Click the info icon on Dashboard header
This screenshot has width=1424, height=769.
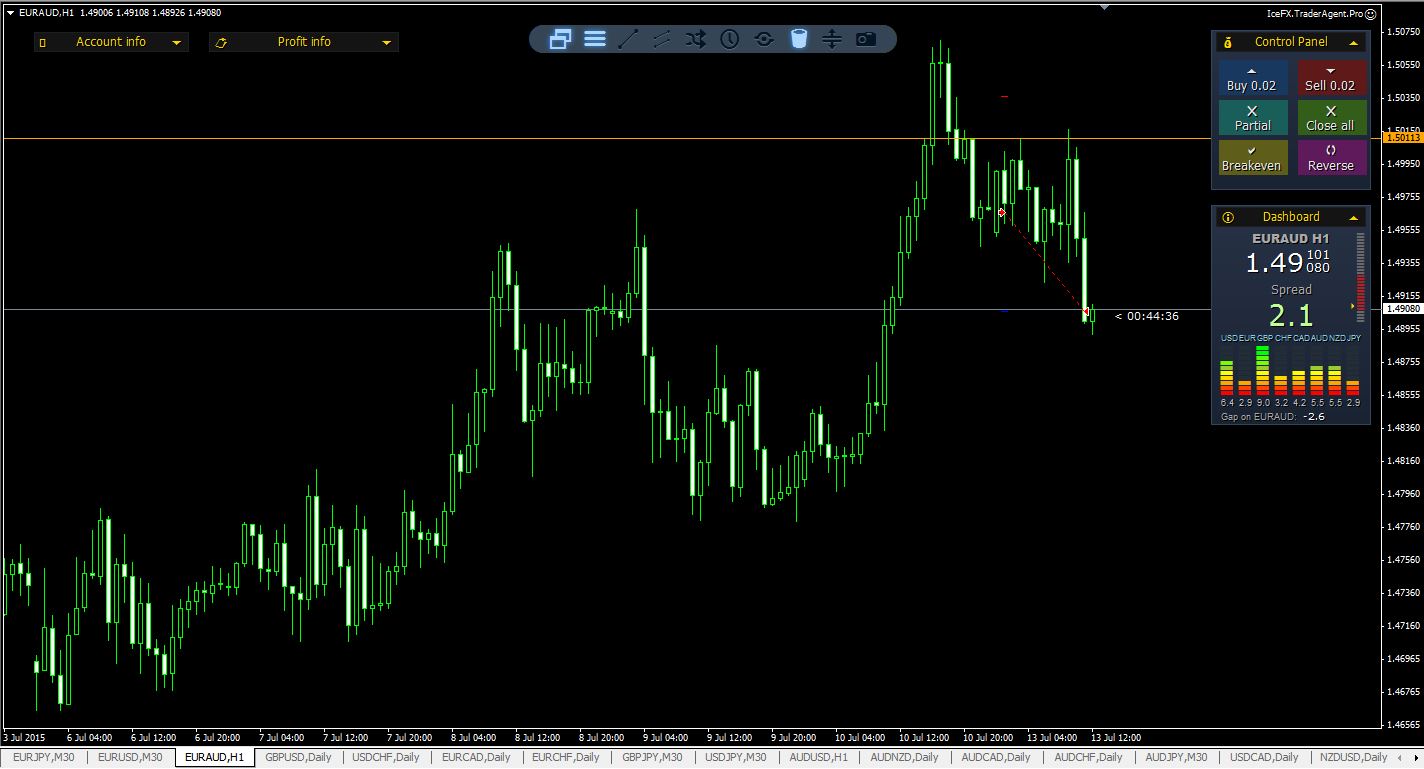[x=1228, y=217]
